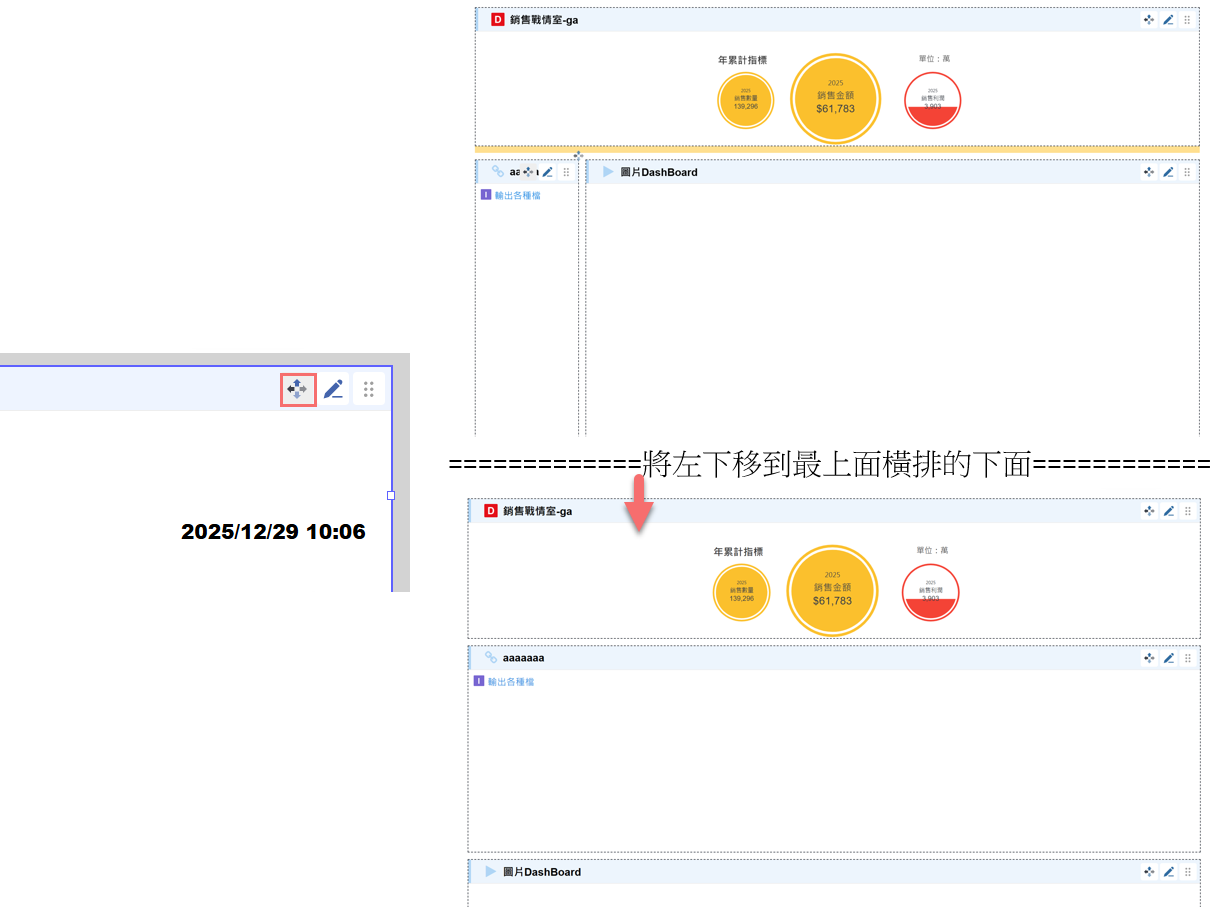This screenshot has width=1212, height=907.
Task: Click the grip dots in the narrow aa panel
Action: tap(566, 172)
